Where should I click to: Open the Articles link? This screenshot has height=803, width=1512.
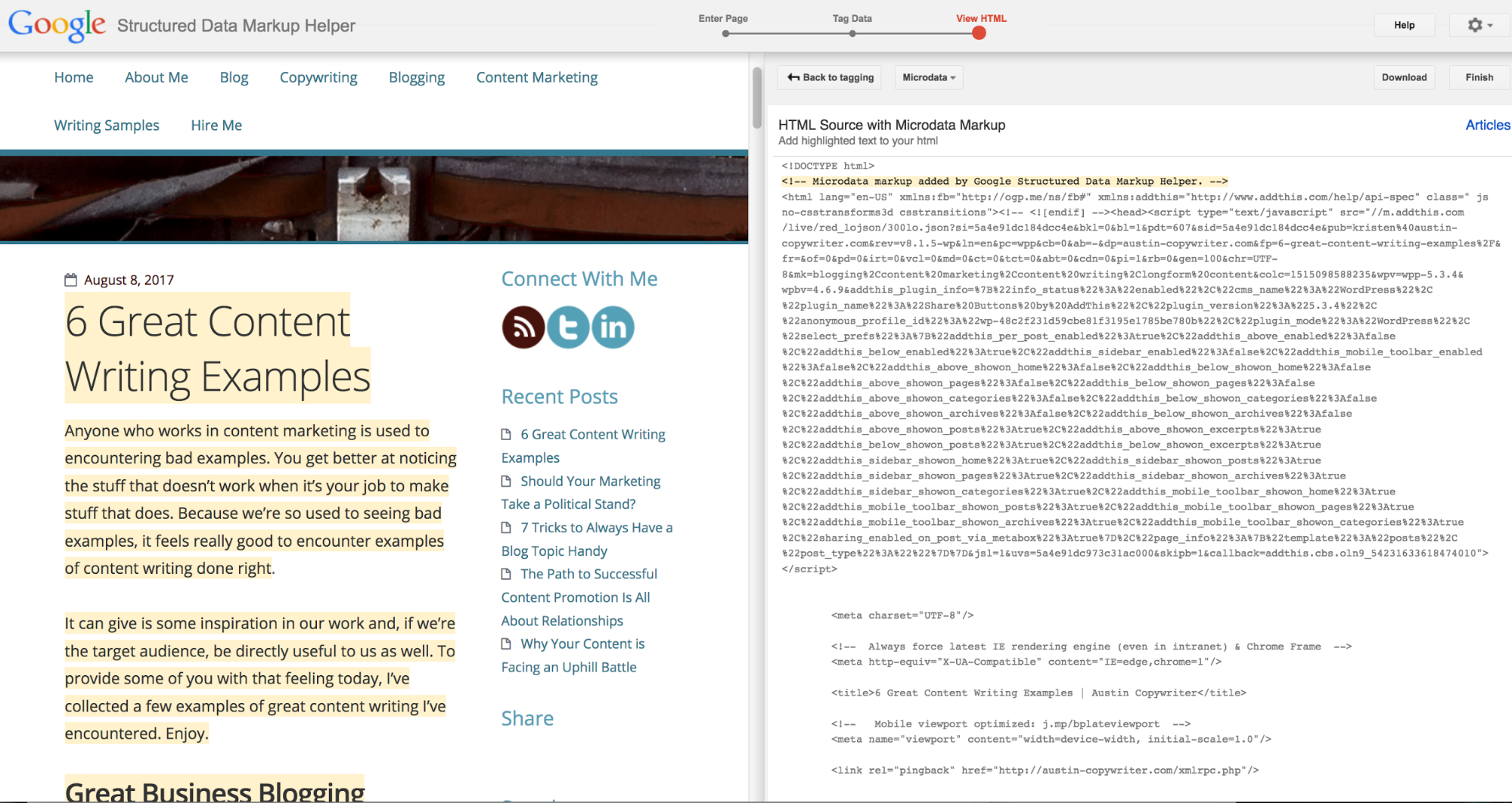coord(1487,125)
